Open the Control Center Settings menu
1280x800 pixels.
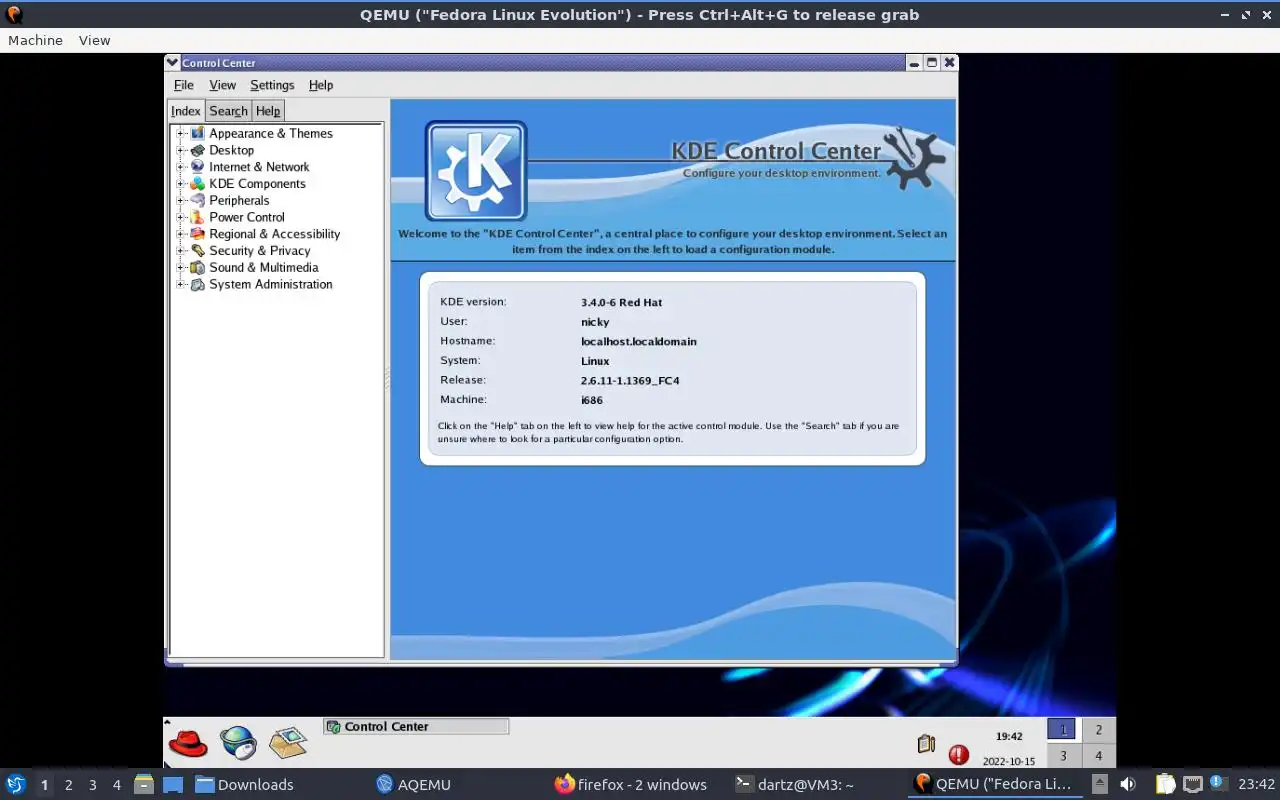[272, 85]
